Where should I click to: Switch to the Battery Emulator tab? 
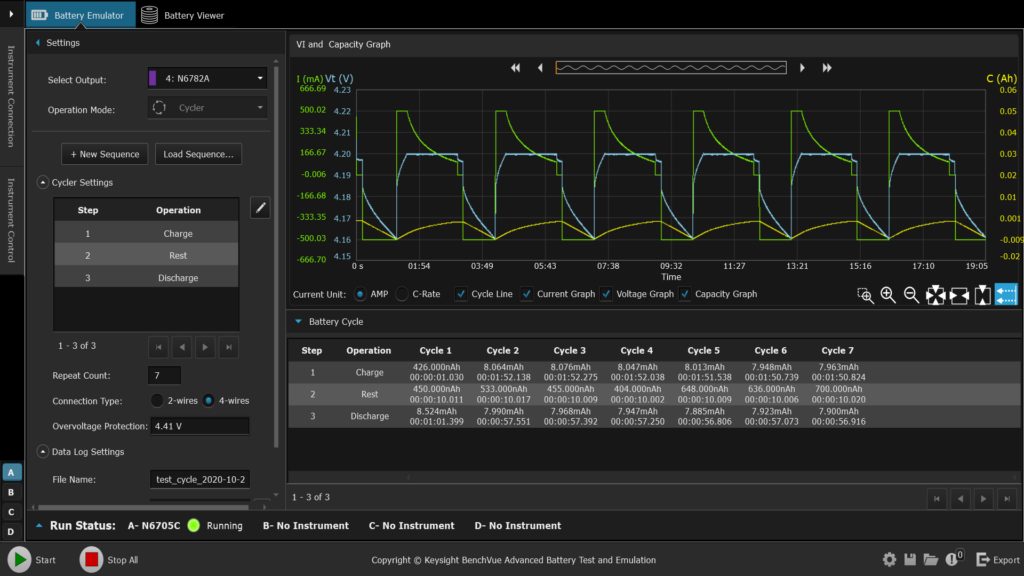80,14
